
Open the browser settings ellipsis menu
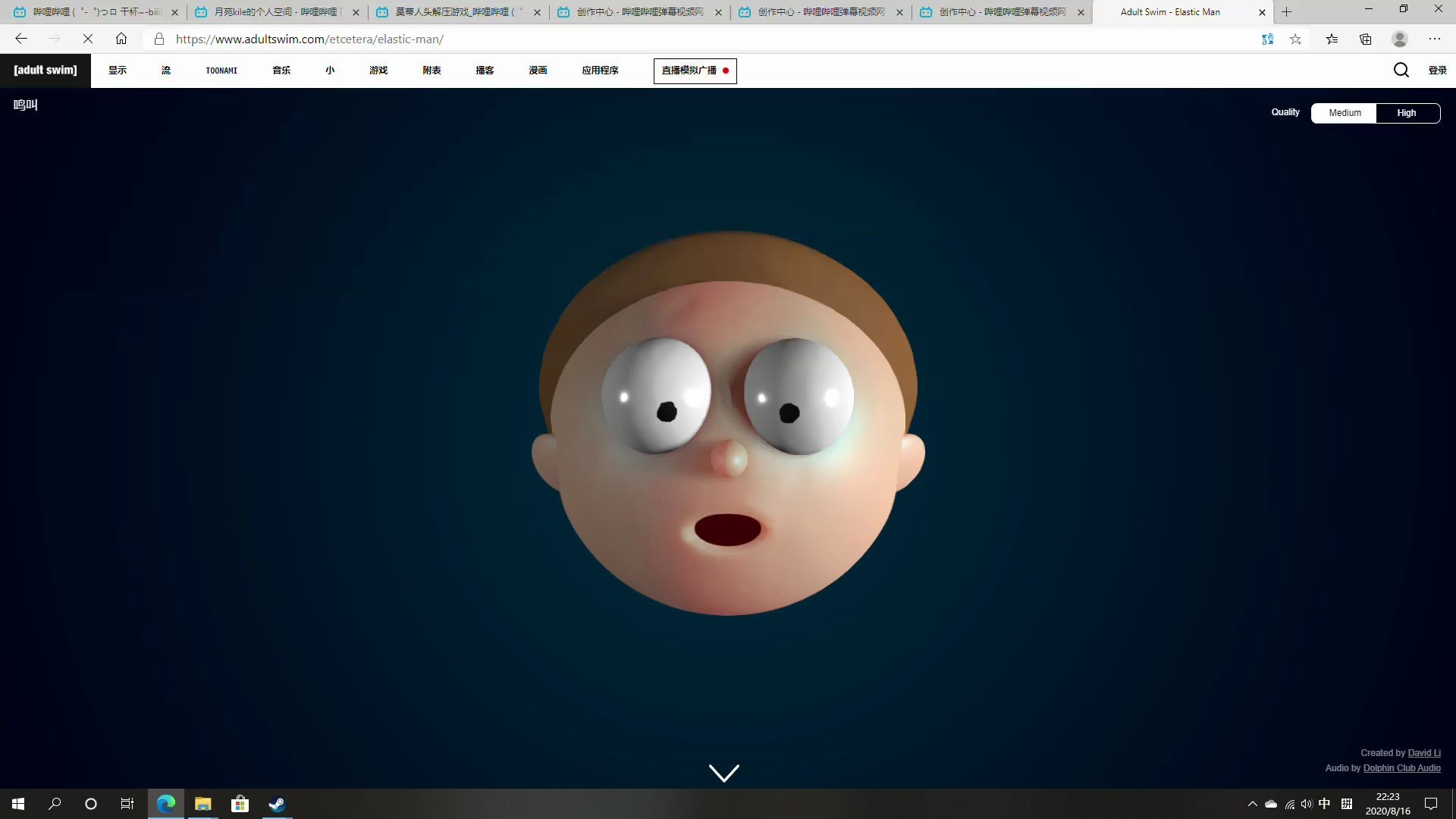click(1435, 39)
